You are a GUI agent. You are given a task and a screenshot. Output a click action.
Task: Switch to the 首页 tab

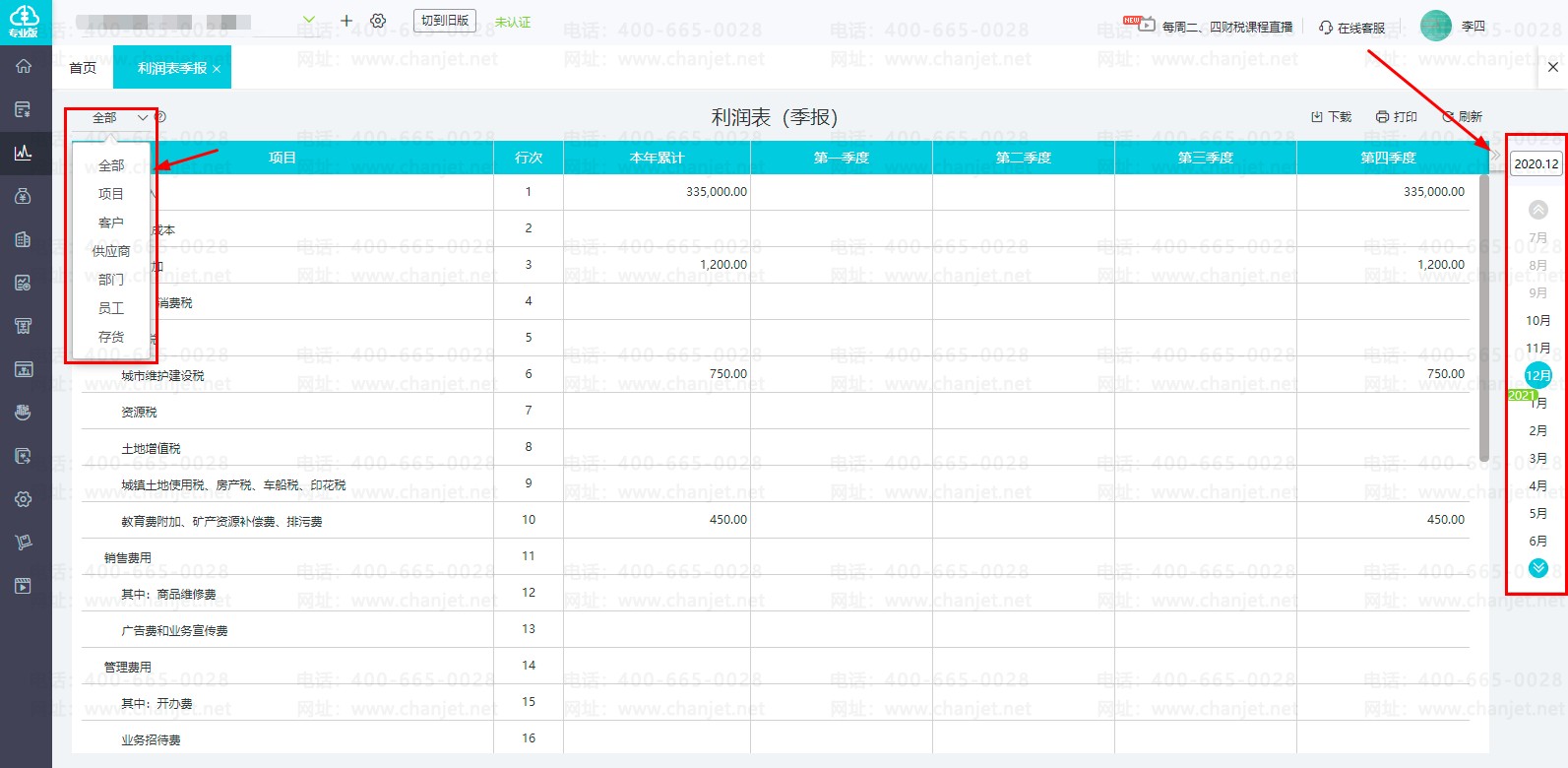pyautogui.click(x=83, y=68)
